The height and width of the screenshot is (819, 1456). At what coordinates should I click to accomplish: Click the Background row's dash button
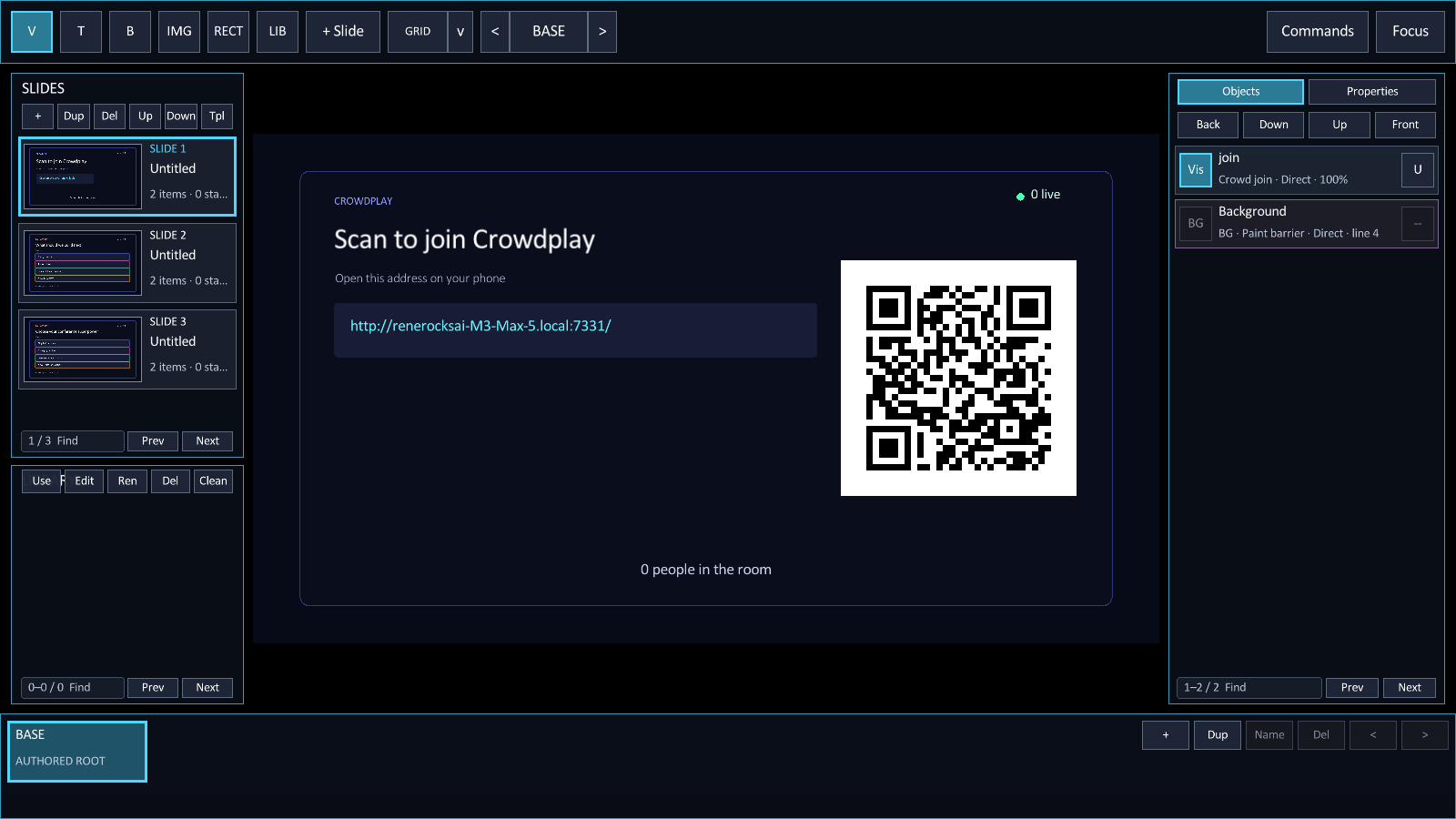coord(1418,224)
